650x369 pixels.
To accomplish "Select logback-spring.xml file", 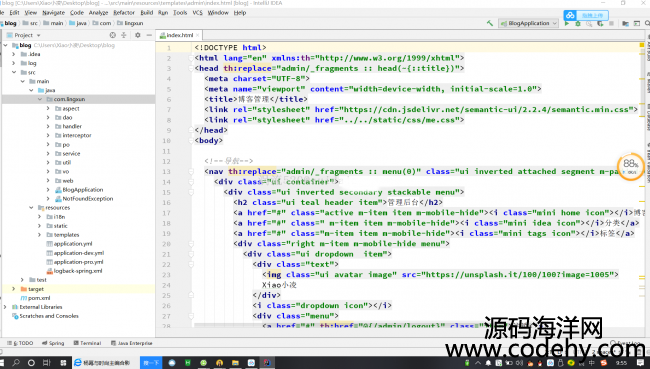I will click(x=78, y=271).
